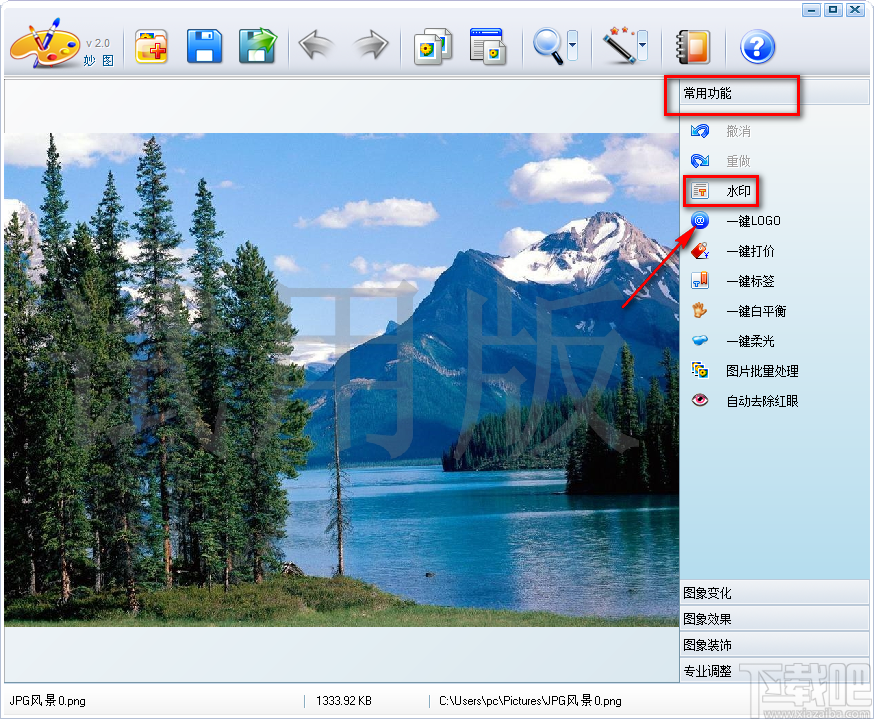Click the file name JPG风景0.png in status bar

tap(47, 701)
